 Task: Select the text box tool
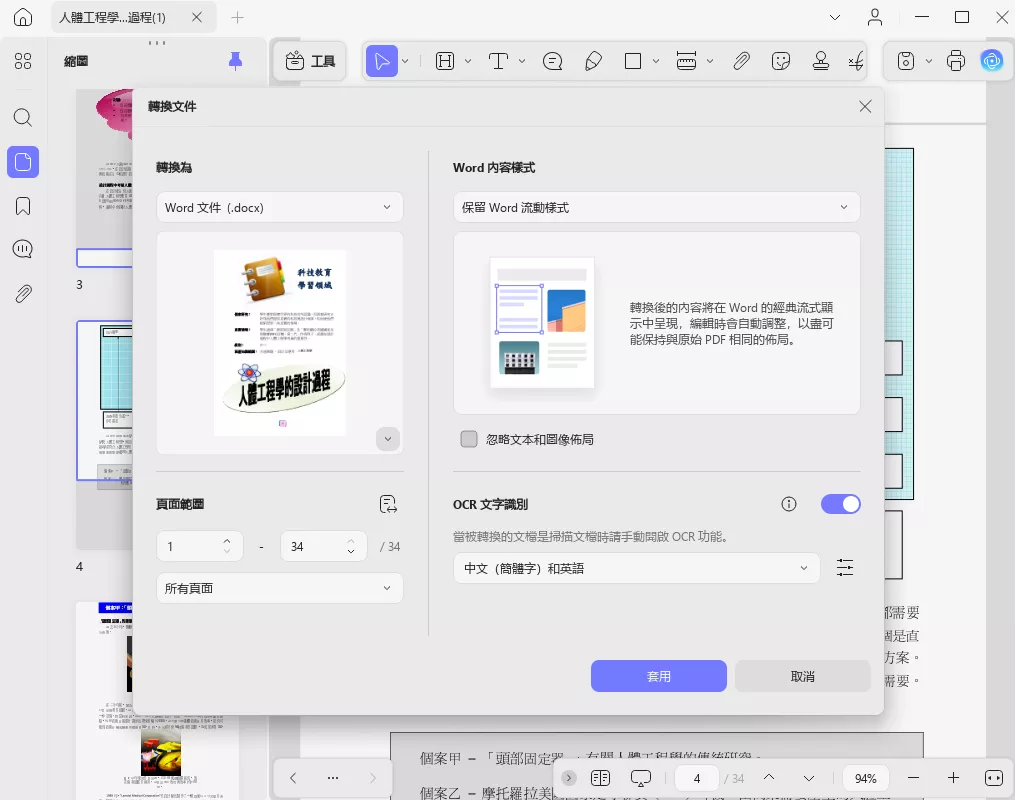(x=498, y=61)
